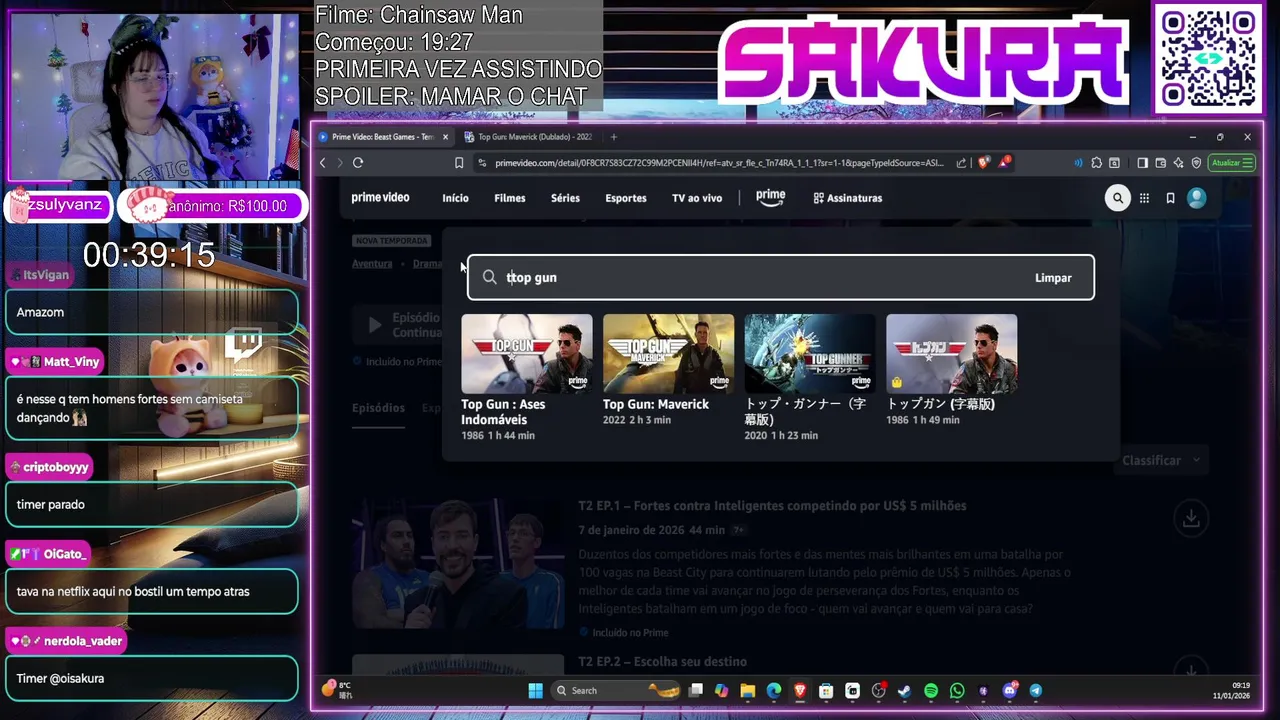Viewport: 1280px width, 720px height.
Task: Open WhatsApp from the taskbar
Action: (x=957, y=690)
